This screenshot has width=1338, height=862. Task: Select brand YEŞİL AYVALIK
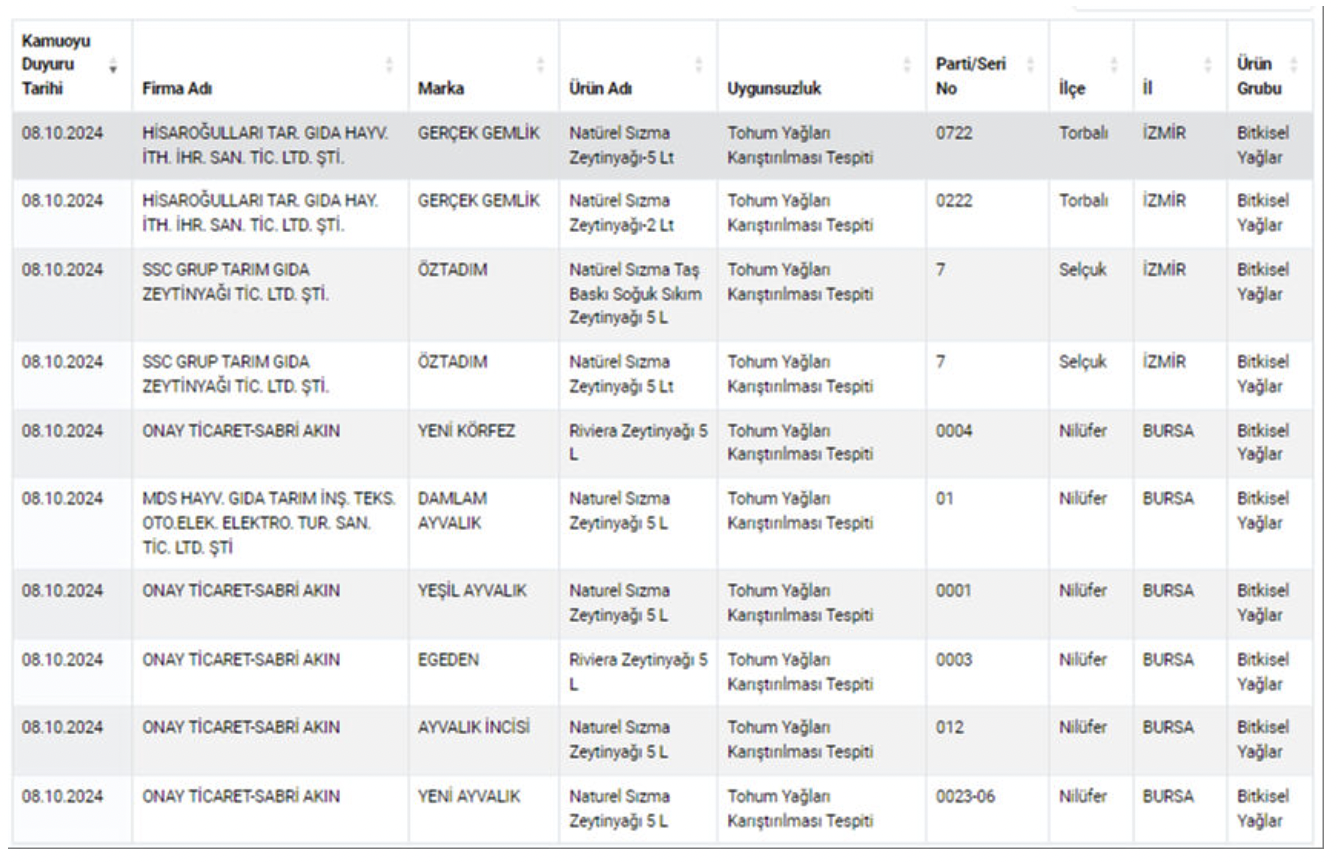[x=472, y=590]
